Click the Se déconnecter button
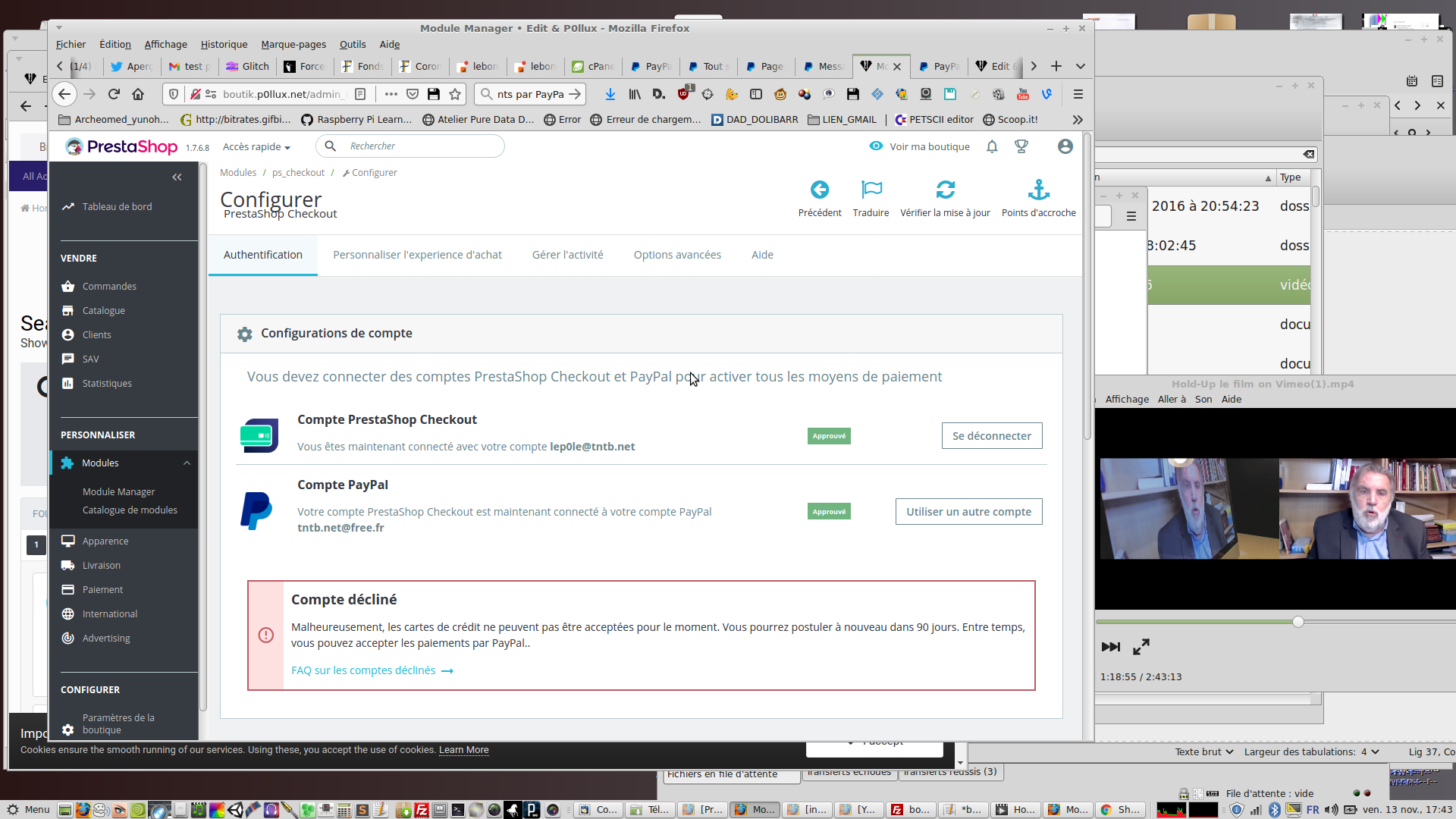Viewport: 1456px width, 819px height. (991, 436)
